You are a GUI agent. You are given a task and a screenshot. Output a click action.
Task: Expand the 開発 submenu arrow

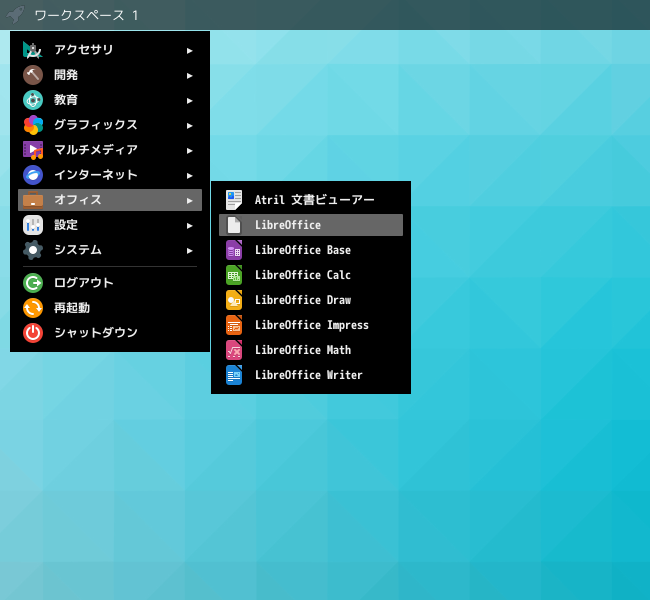(x=189, y=76)
